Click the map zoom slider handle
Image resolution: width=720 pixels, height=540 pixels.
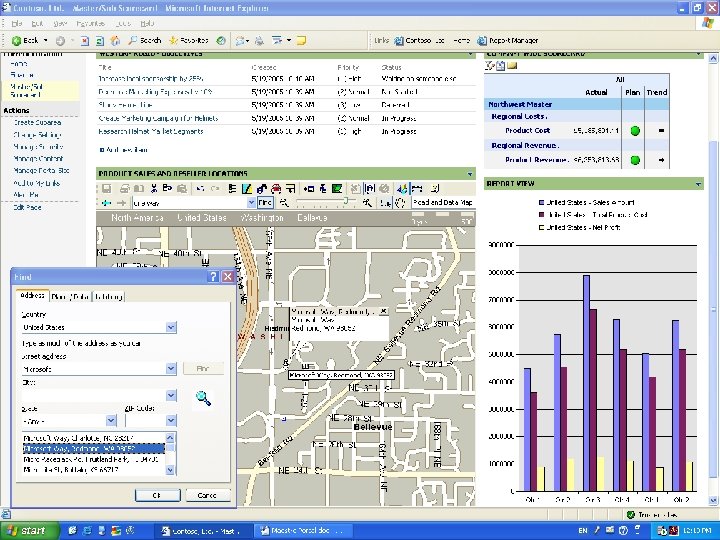coord(347,201)
